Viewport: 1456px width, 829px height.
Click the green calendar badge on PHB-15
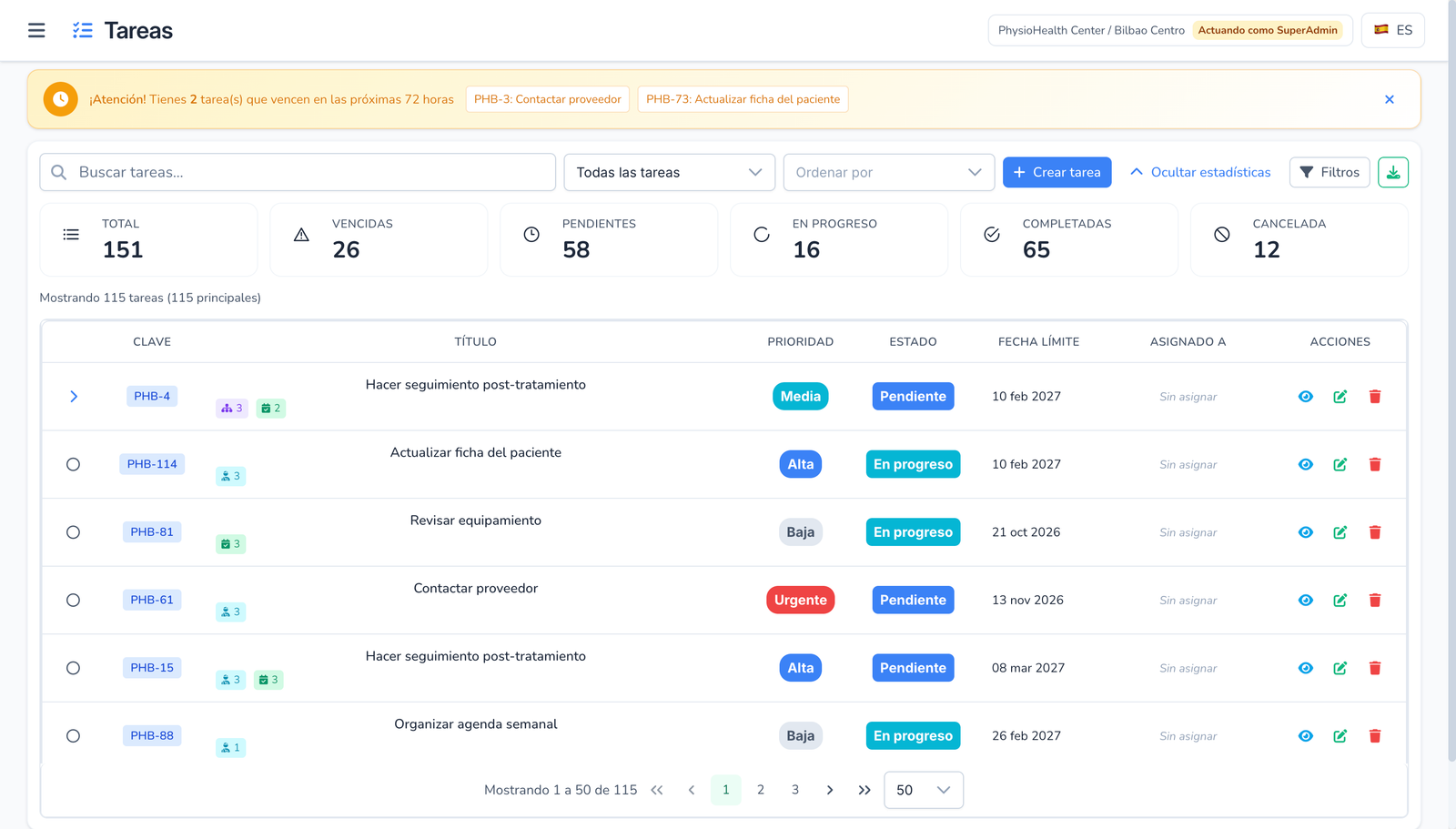[x=268, y=680]
